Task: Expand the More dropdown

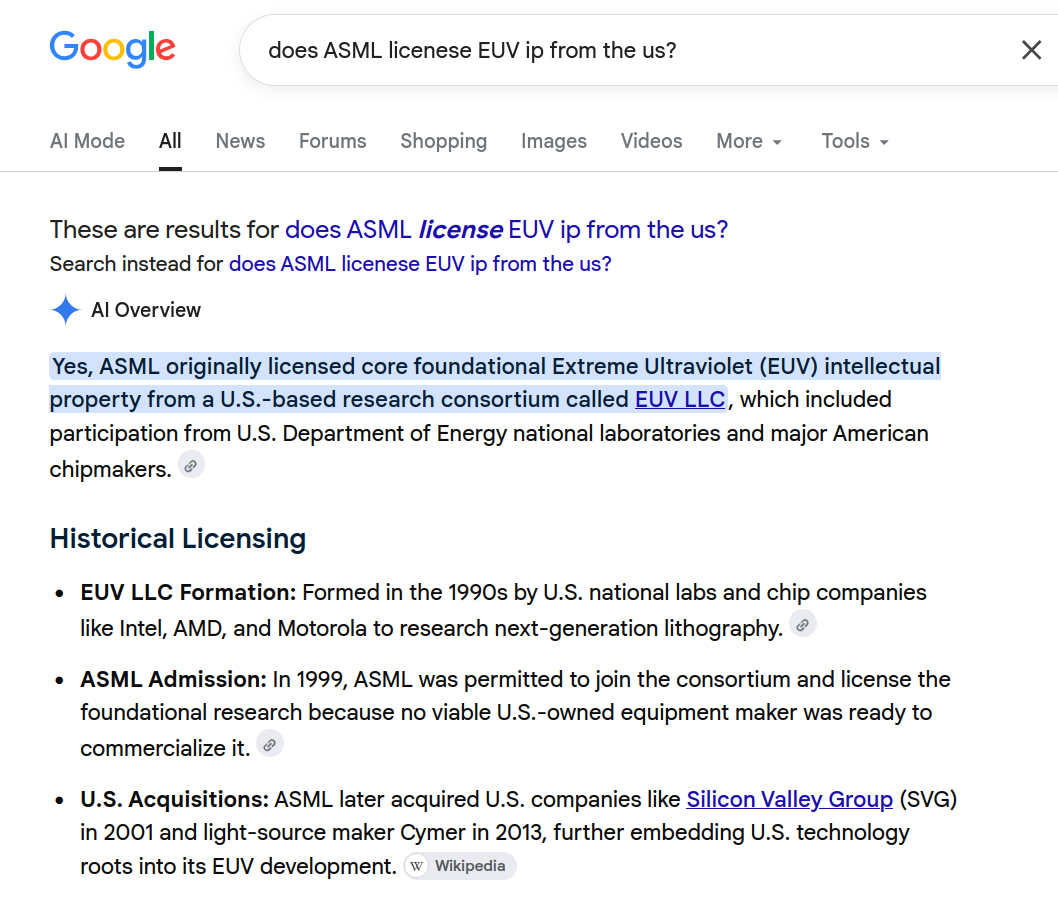Action: [749, 141]
